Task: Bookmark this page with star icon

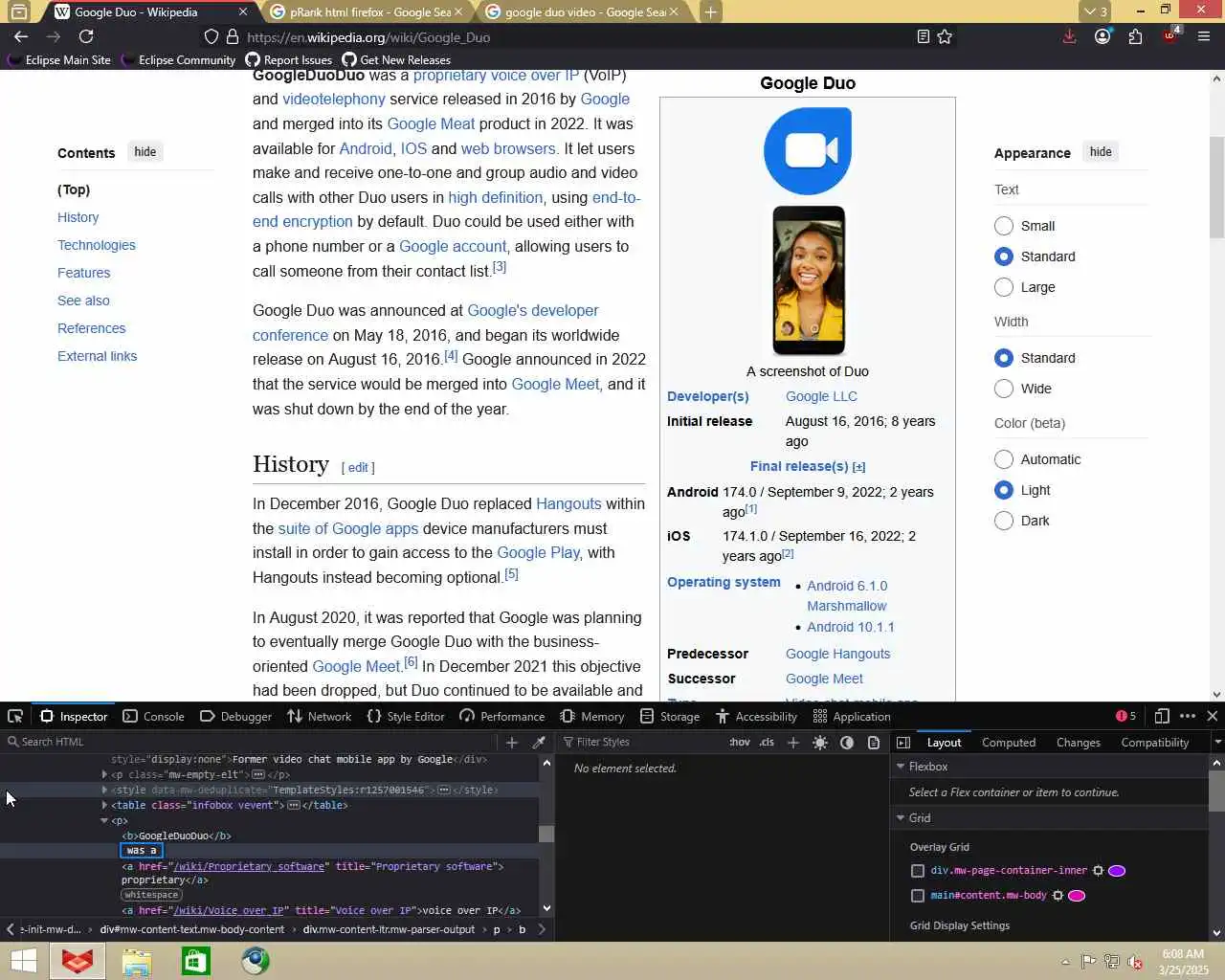Action: point(945,36)
